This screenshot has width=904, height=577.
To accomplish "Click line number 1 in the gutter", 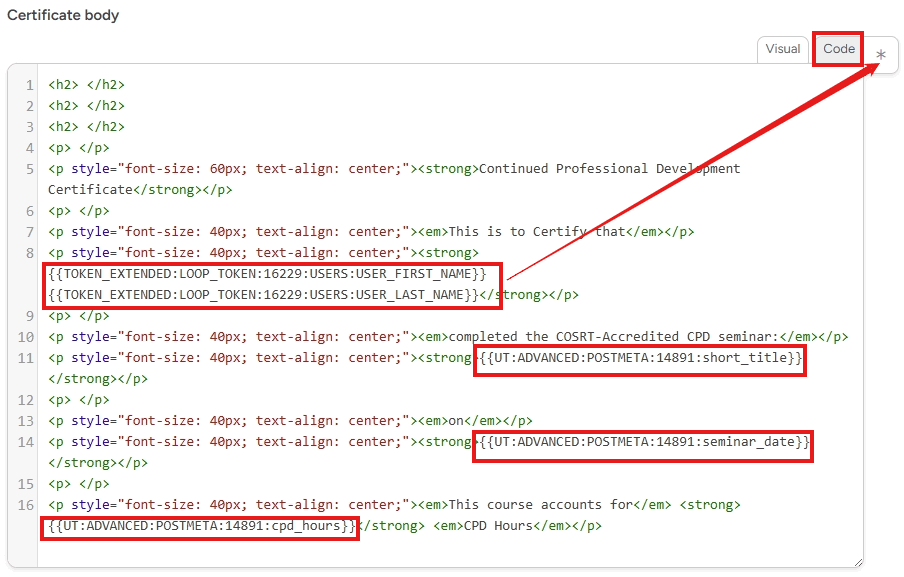I will [29, 85].
